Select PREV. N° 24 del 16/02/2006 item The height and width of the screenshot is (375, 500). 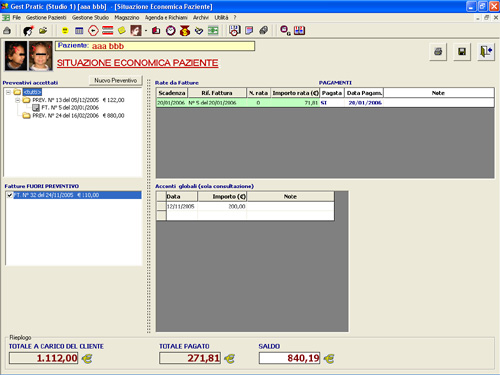78,116
